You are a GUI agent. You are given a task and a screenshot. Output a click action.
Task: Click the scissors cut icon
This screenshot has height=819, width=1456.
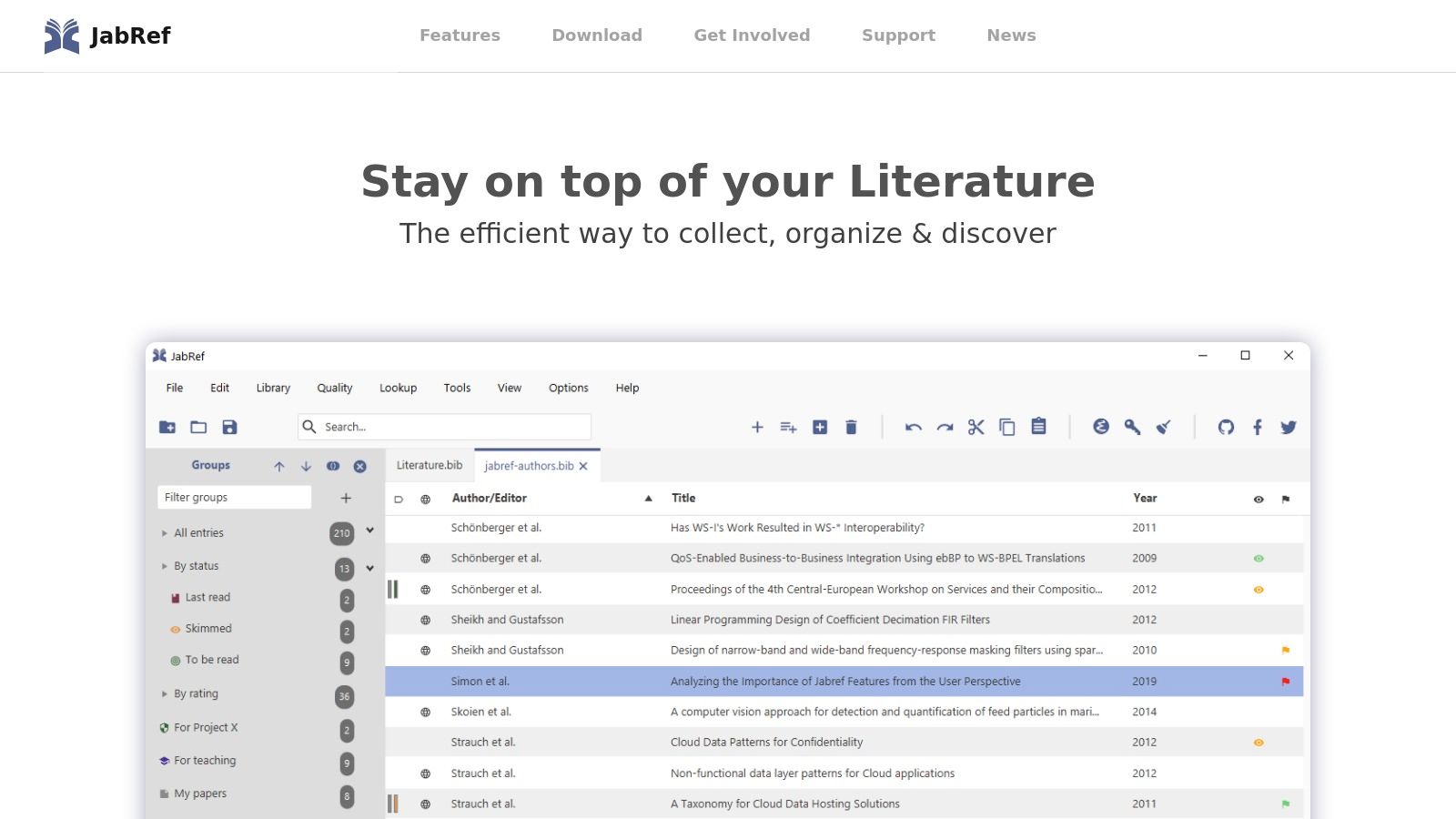coord(976,427)
